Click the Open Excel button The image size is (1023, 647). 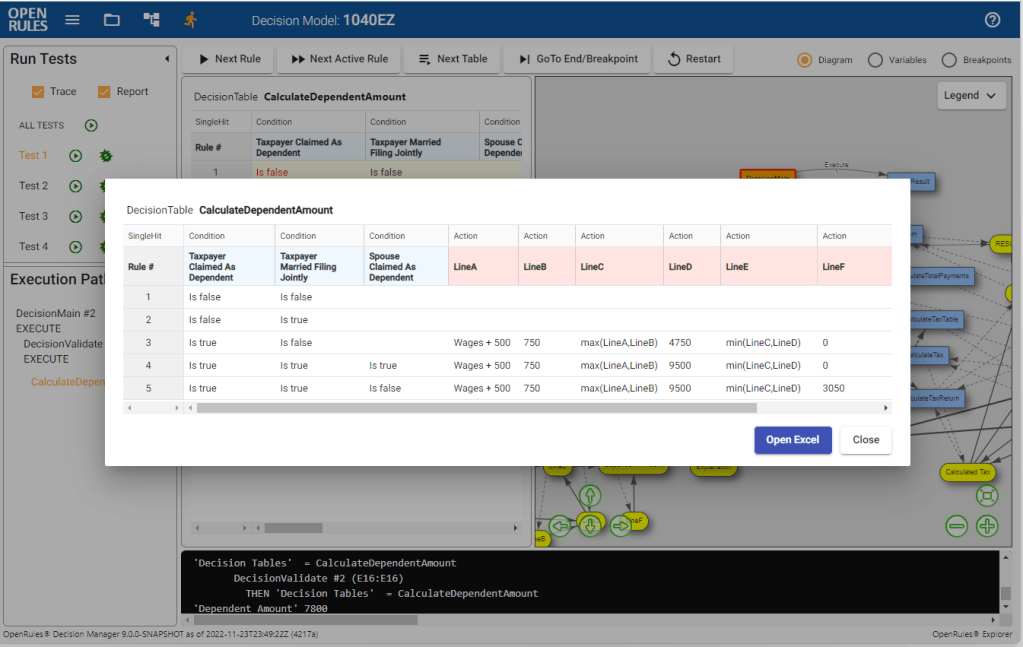(792, 440)
